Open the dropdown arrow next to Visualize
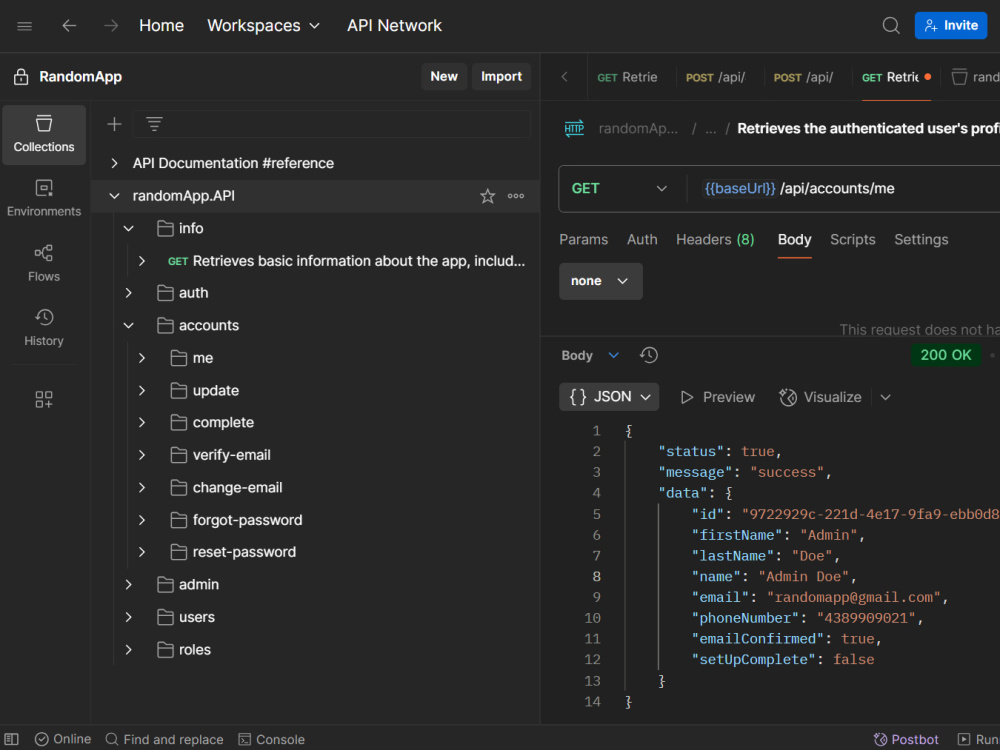 tap(885, 397)
